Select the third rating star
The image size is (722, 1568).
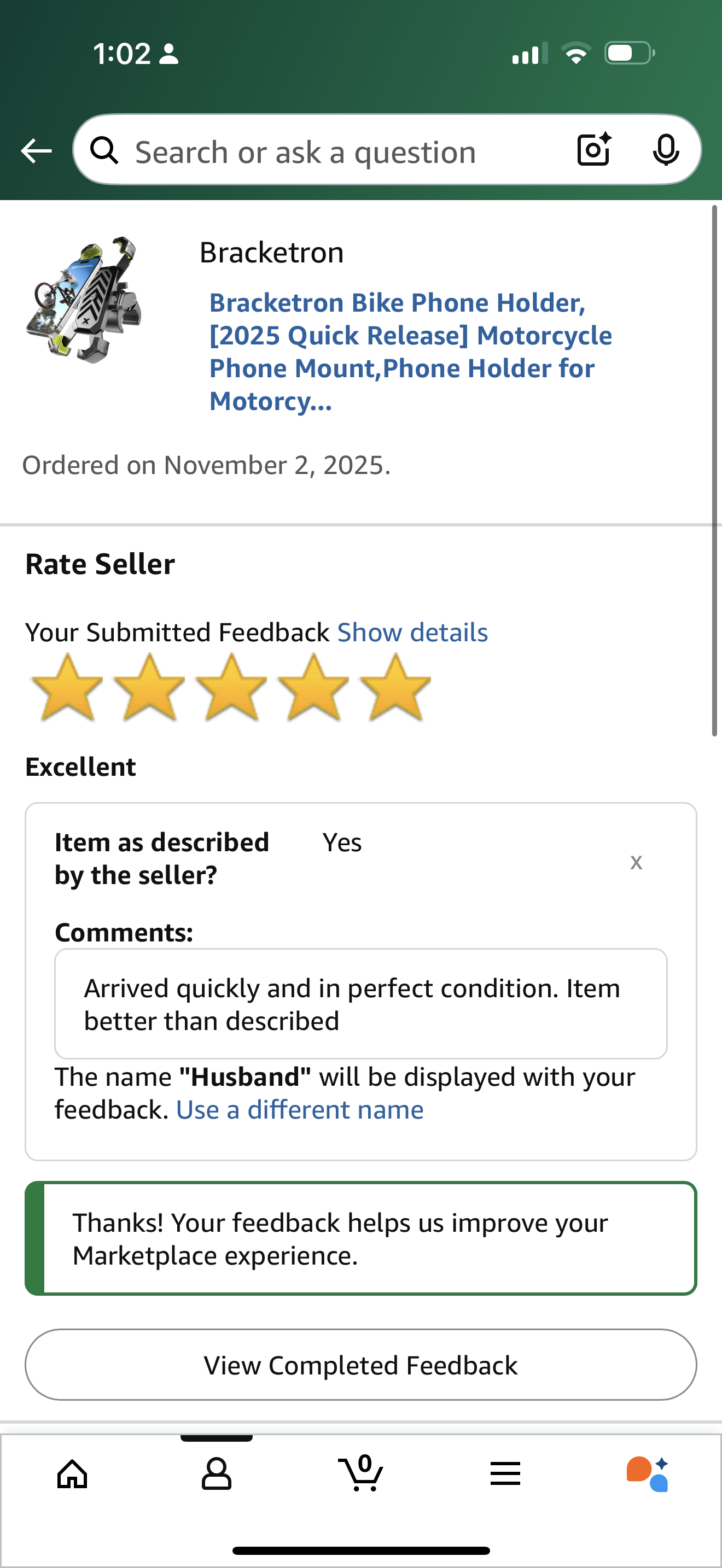231,688
